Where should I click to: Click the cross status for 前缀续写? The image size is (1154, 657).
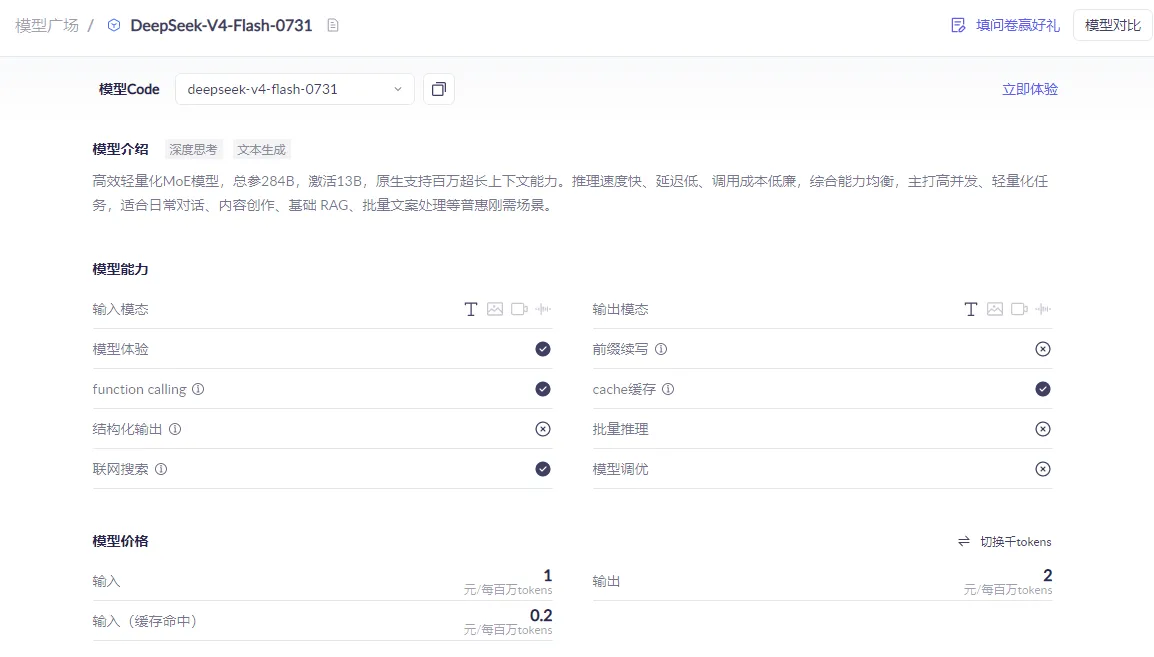1043,349
